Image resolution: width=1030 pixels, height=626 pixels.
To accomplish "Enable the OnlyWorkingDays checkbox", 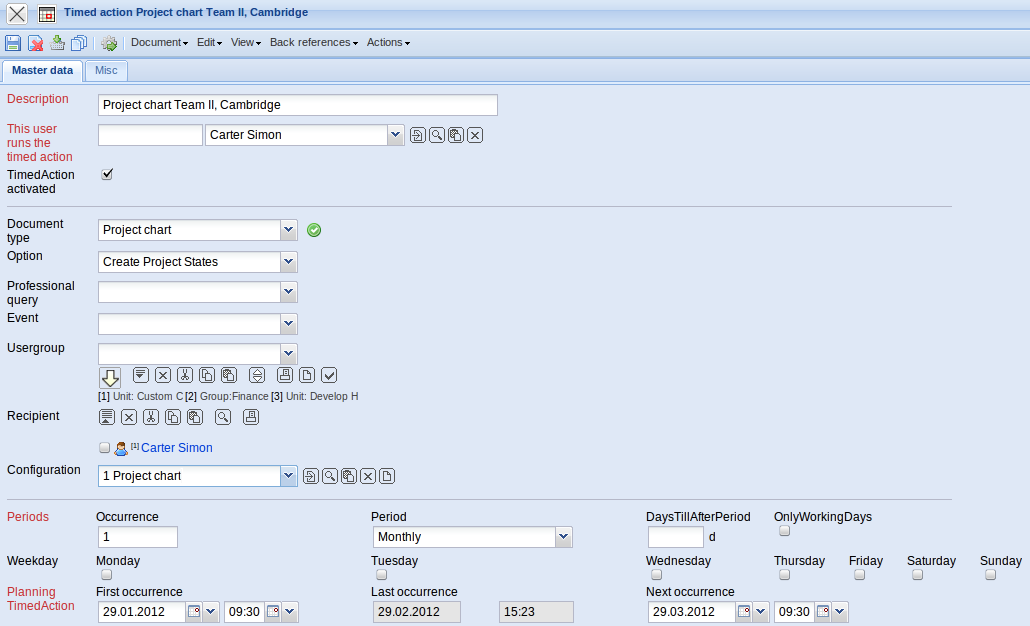I will [x=784, y=531].
